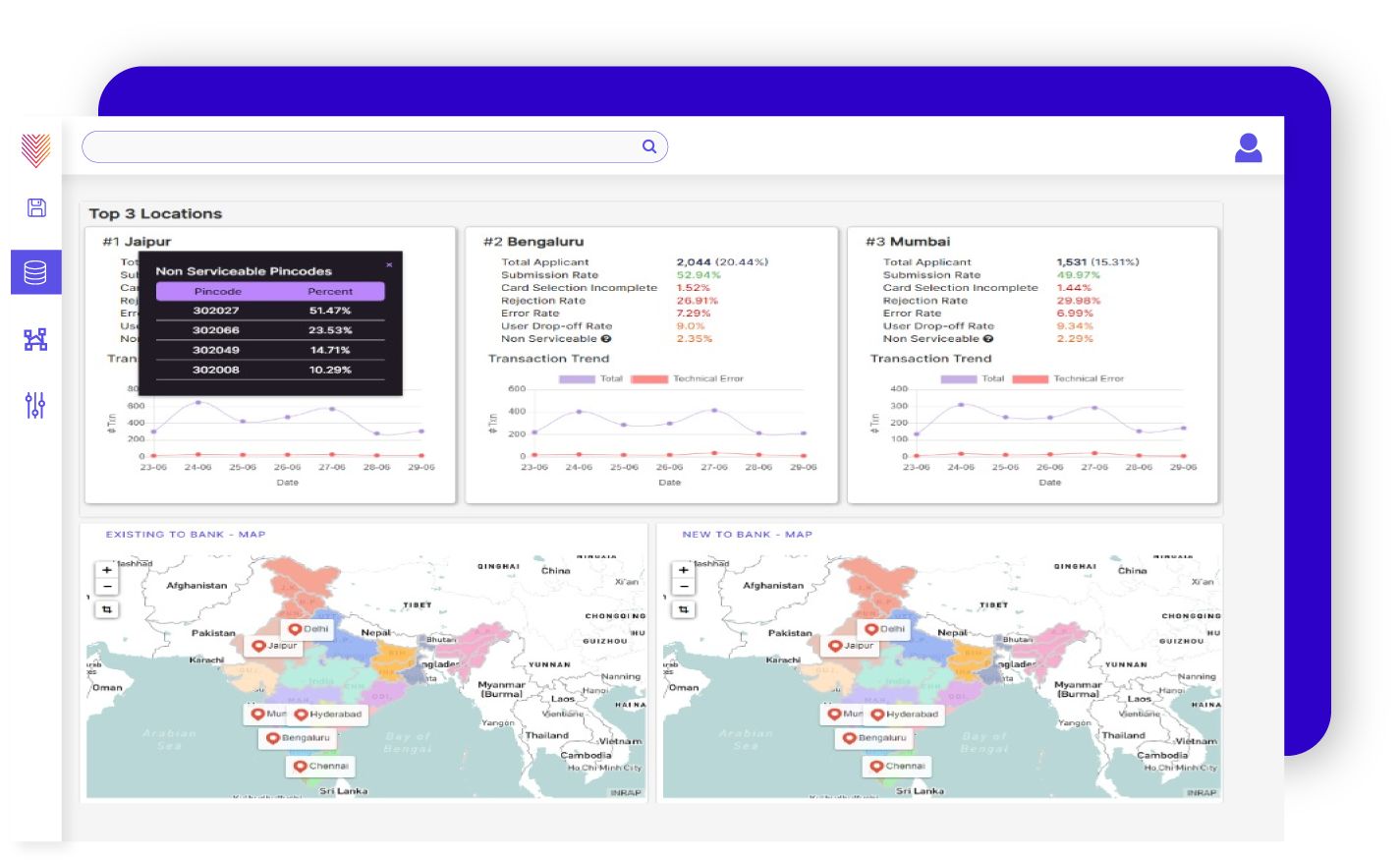Click the Non Serviceable info icon under Mumbai

point(988,338)
